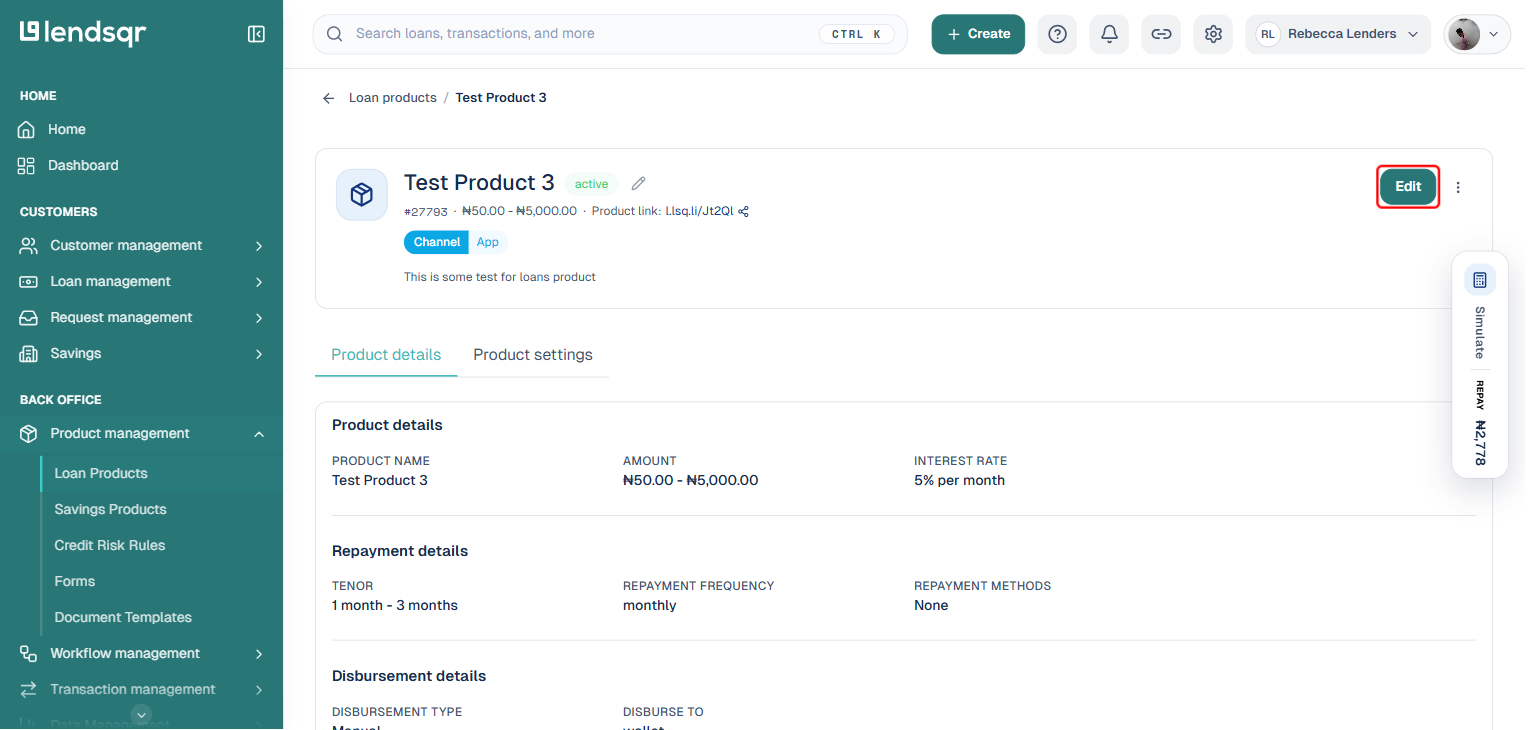Open Rebecca Lenders account dropdown

point(1338,34)
